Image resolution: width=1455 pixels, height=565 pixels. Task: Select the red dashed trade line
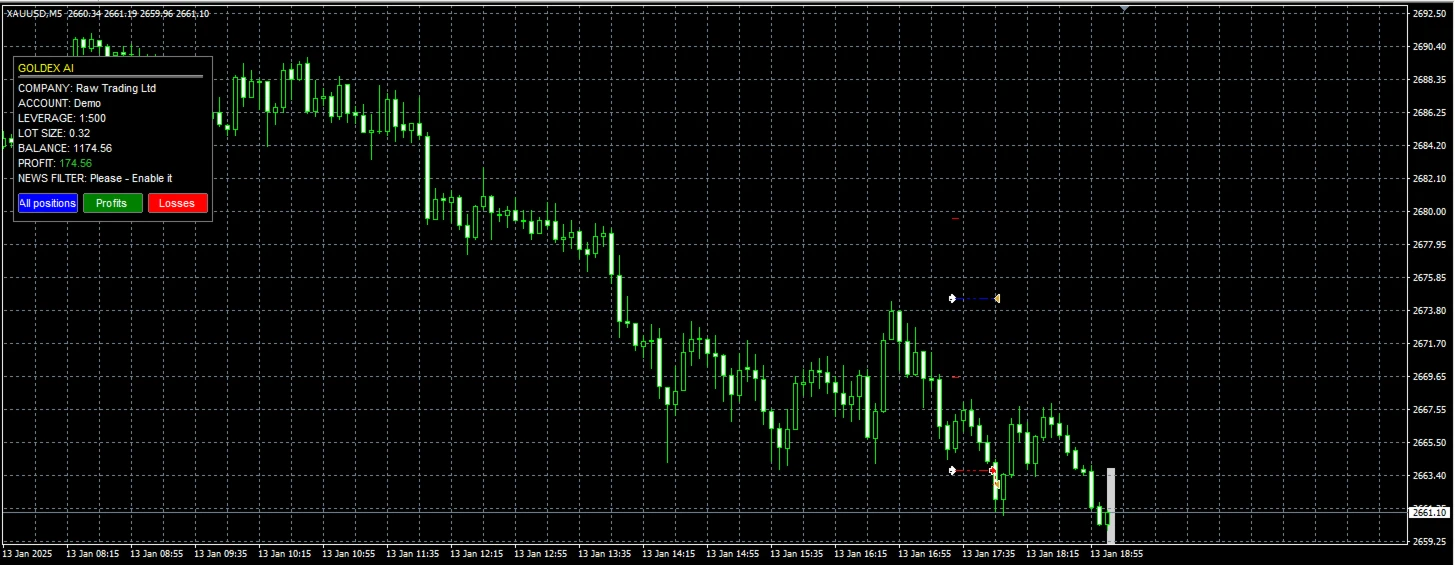click(972, 470)
